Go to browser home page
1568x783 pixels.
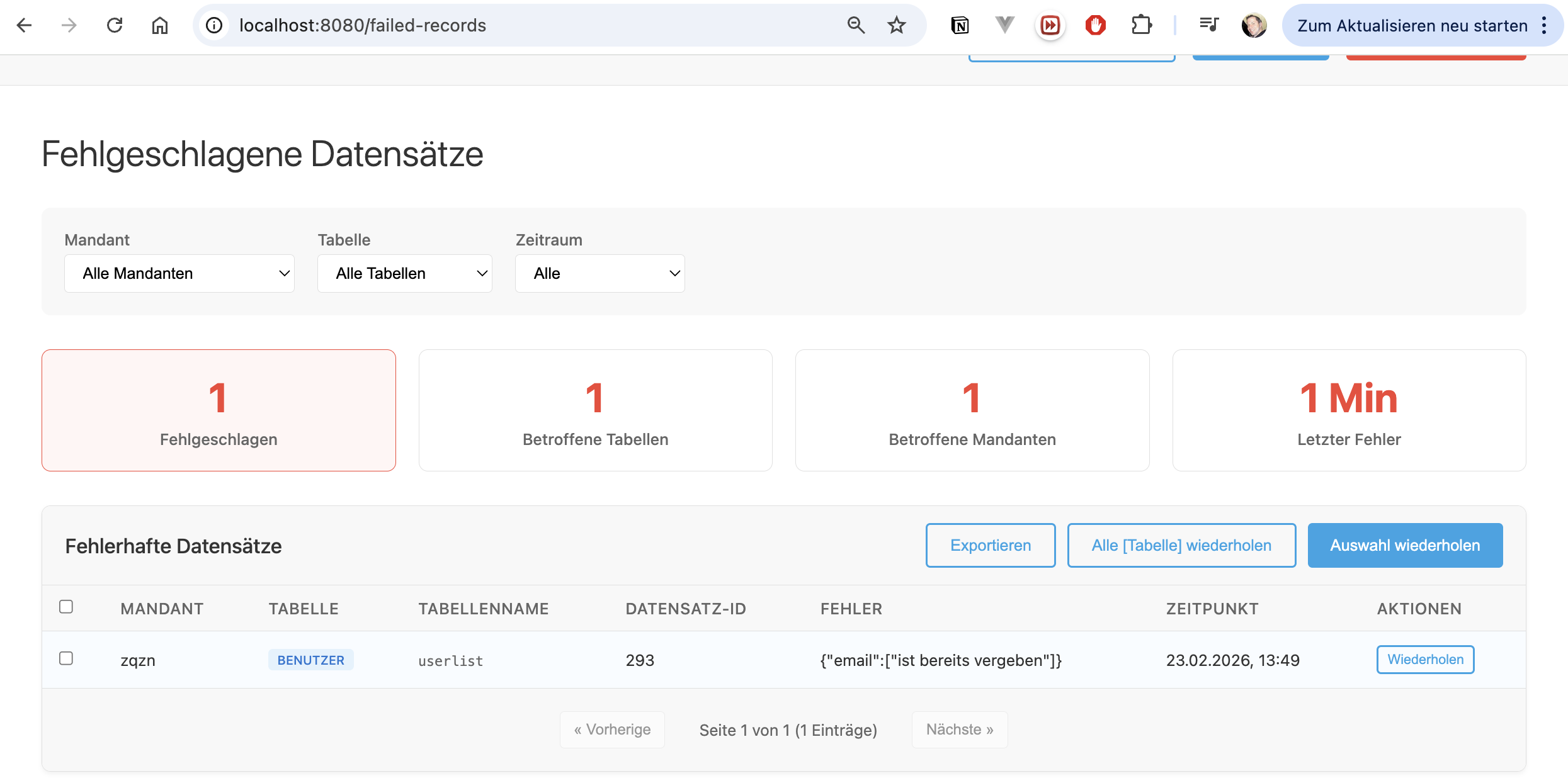[x=160, y=25]
